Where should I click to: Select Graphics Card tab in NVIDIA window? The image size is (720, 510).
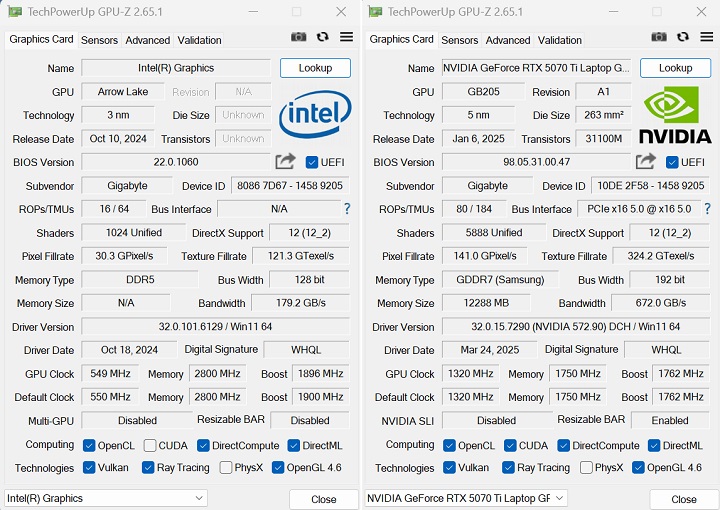tap(401, 39)
